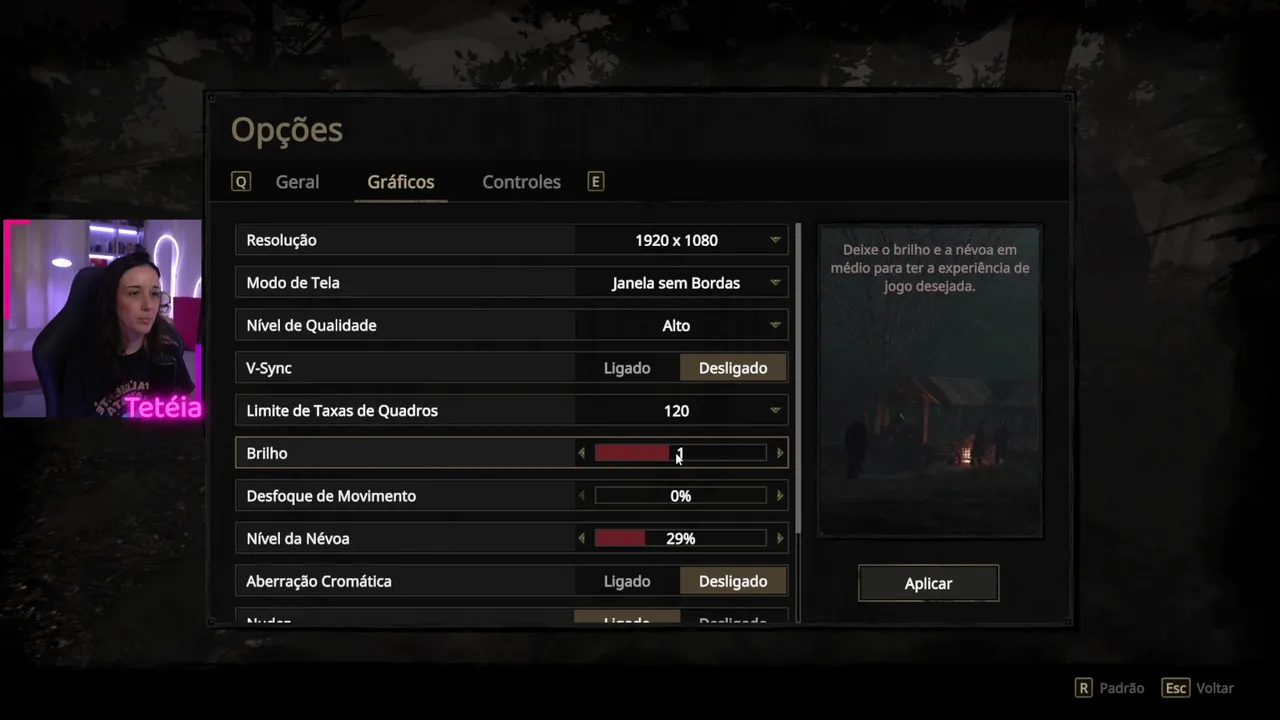Set V-Sync to Desligado

pos(733,368)
